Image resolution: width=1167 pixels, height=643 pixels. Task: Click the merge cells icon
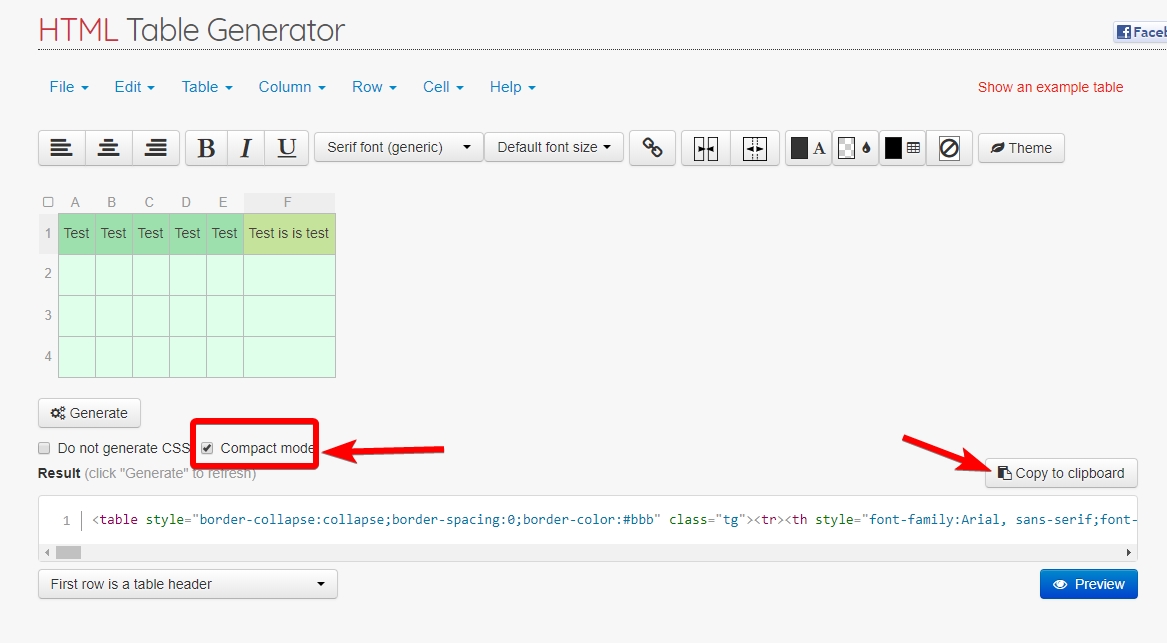(x=706, y=148)
